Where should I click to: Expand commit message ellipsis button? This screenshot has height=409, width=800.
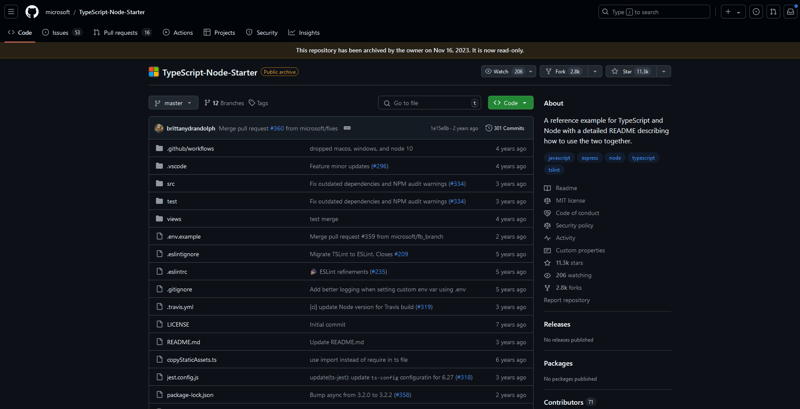[347, 128]
